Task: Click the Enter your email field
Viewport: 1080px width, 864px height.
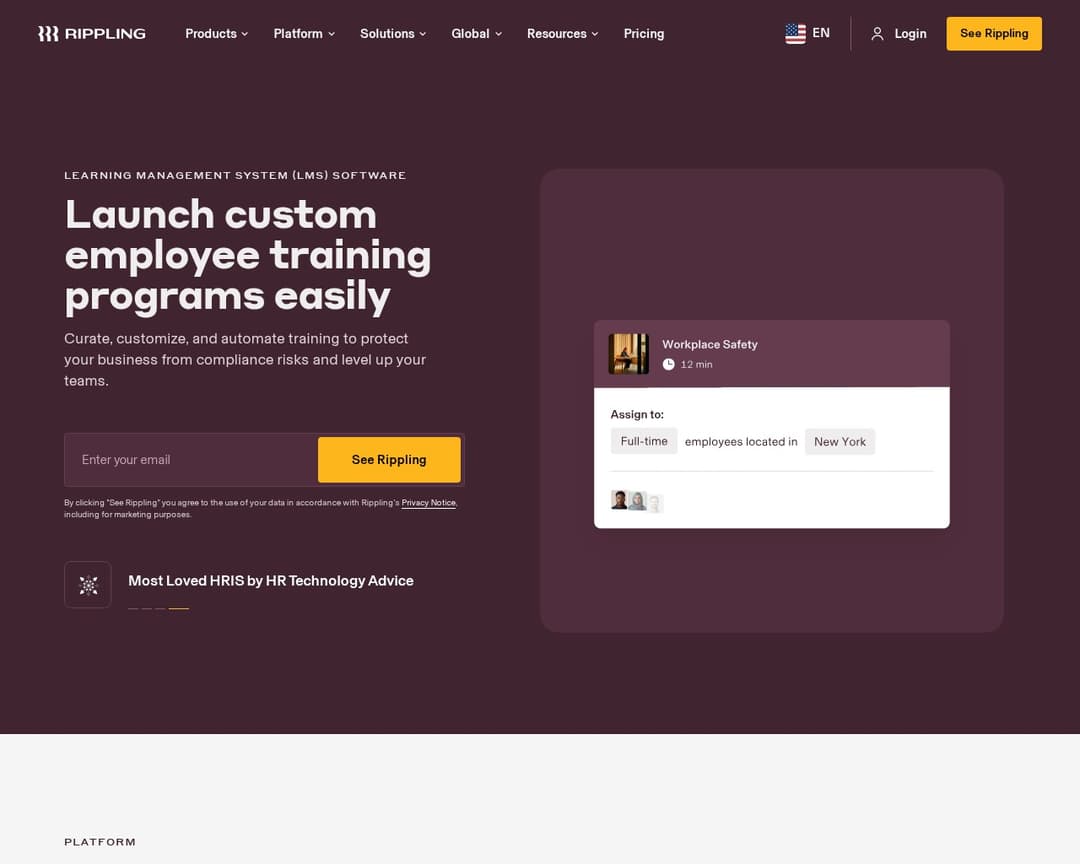Action: (x=191, y=460)
